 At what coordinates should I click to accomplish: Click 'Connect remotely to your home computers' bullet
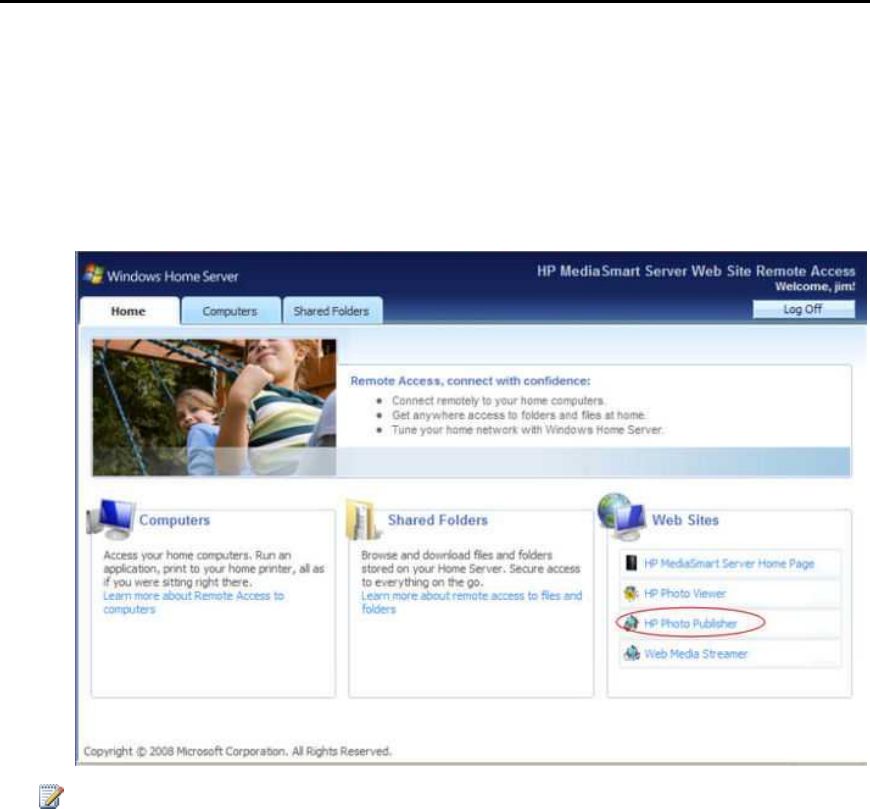pos(498,401)
